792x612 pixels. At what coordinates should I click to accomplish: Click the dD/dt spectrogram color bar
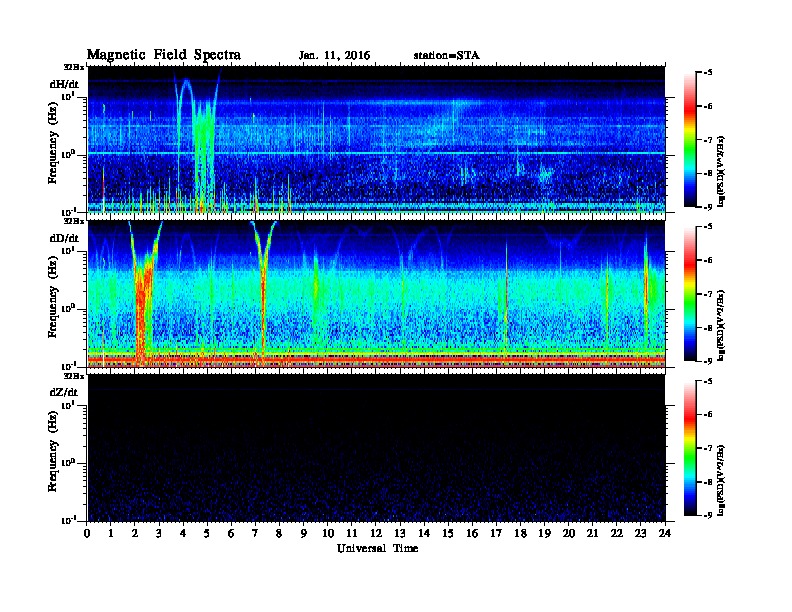pos(689,293)
